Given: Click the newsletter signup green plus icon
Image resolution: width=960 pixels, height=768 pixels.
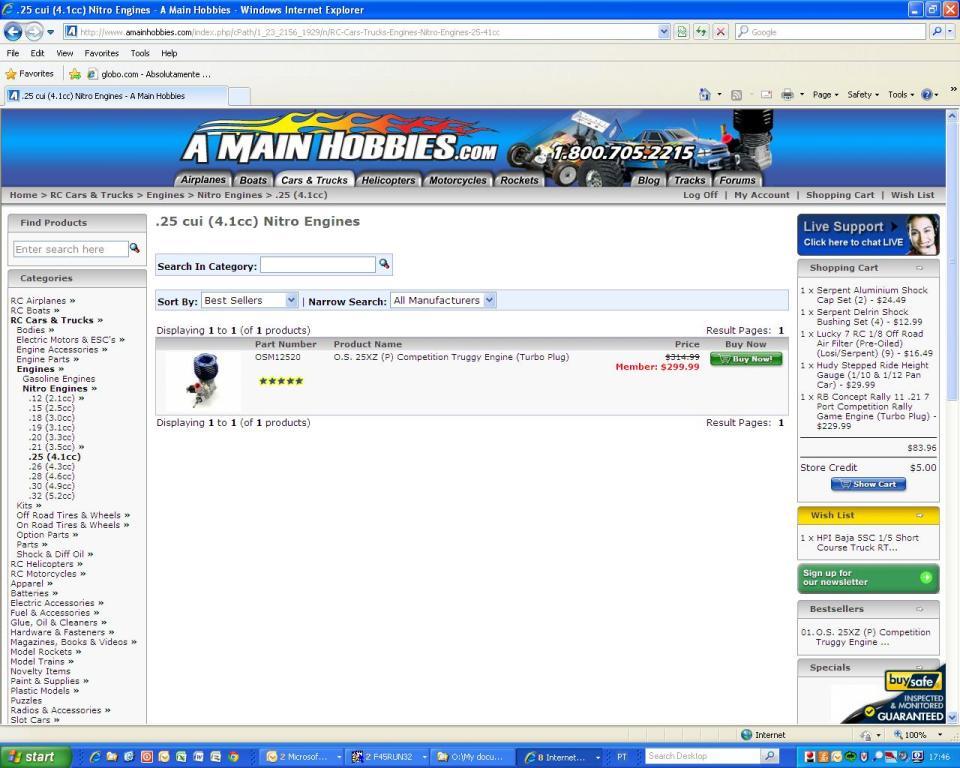Looking at the screenshot, I should coord(926,577).
